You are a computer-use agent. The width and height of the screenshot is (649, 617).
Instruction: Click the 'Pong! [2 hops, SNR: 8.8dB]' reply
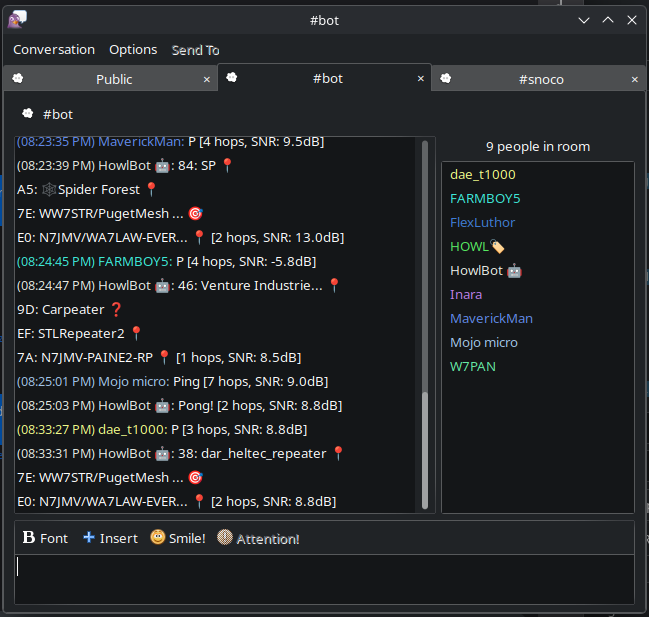[260, 406]
